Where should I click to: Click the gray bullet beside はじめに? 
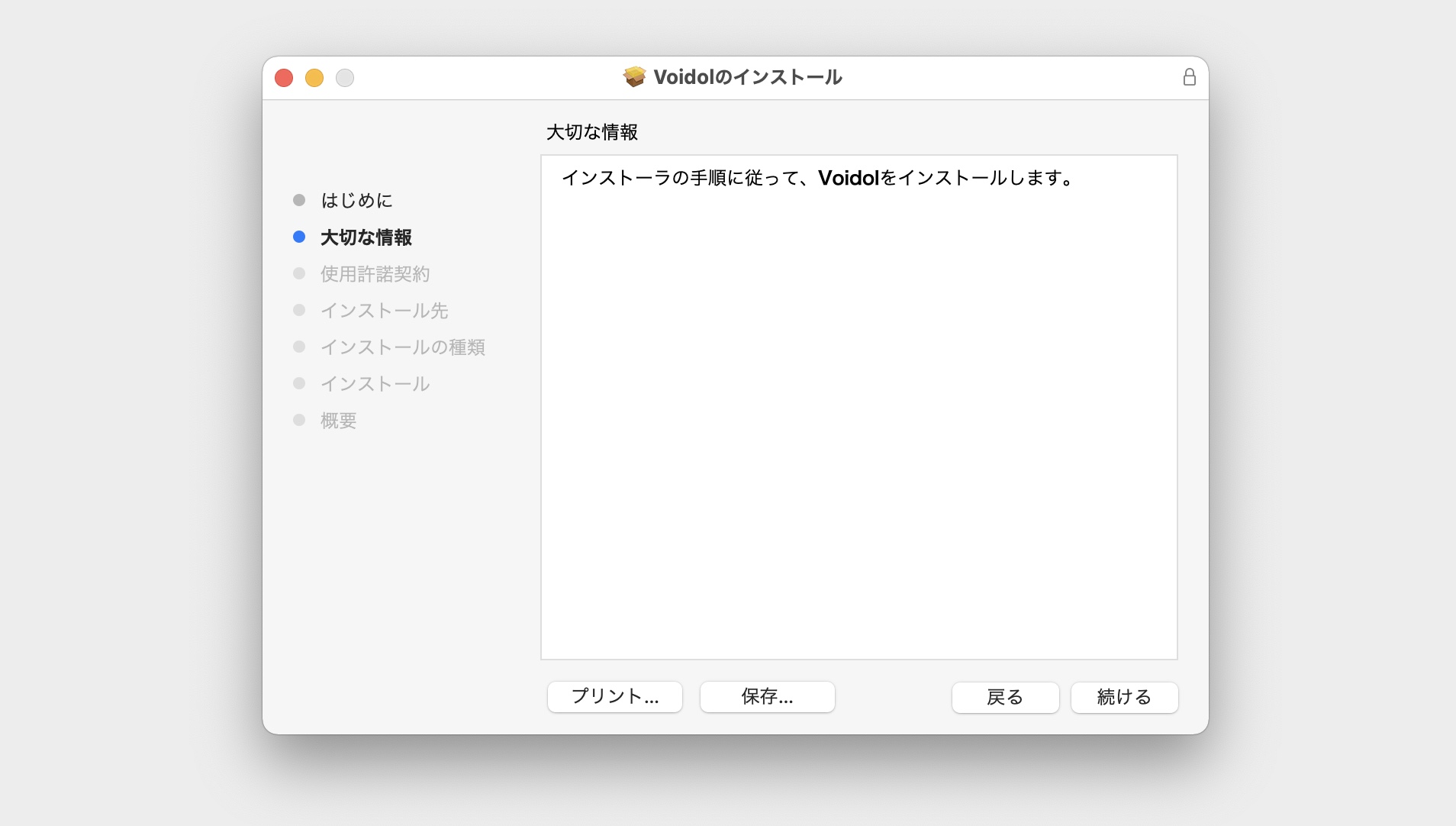pos(299,200)
